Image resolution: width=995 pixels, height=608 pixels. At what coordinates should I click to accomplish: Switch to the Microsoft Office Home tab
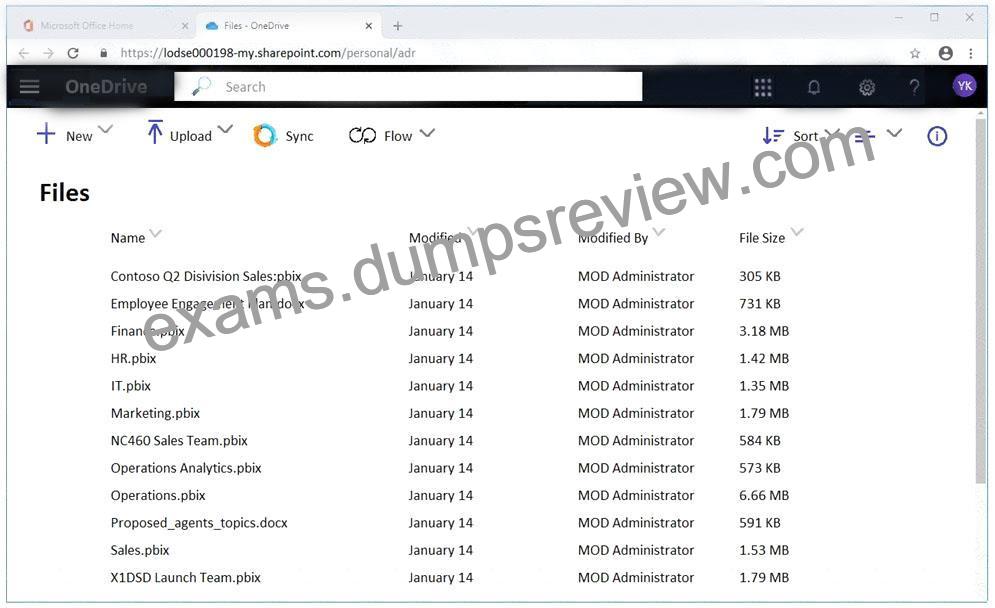pyautogui.click(x=102, y=26)
